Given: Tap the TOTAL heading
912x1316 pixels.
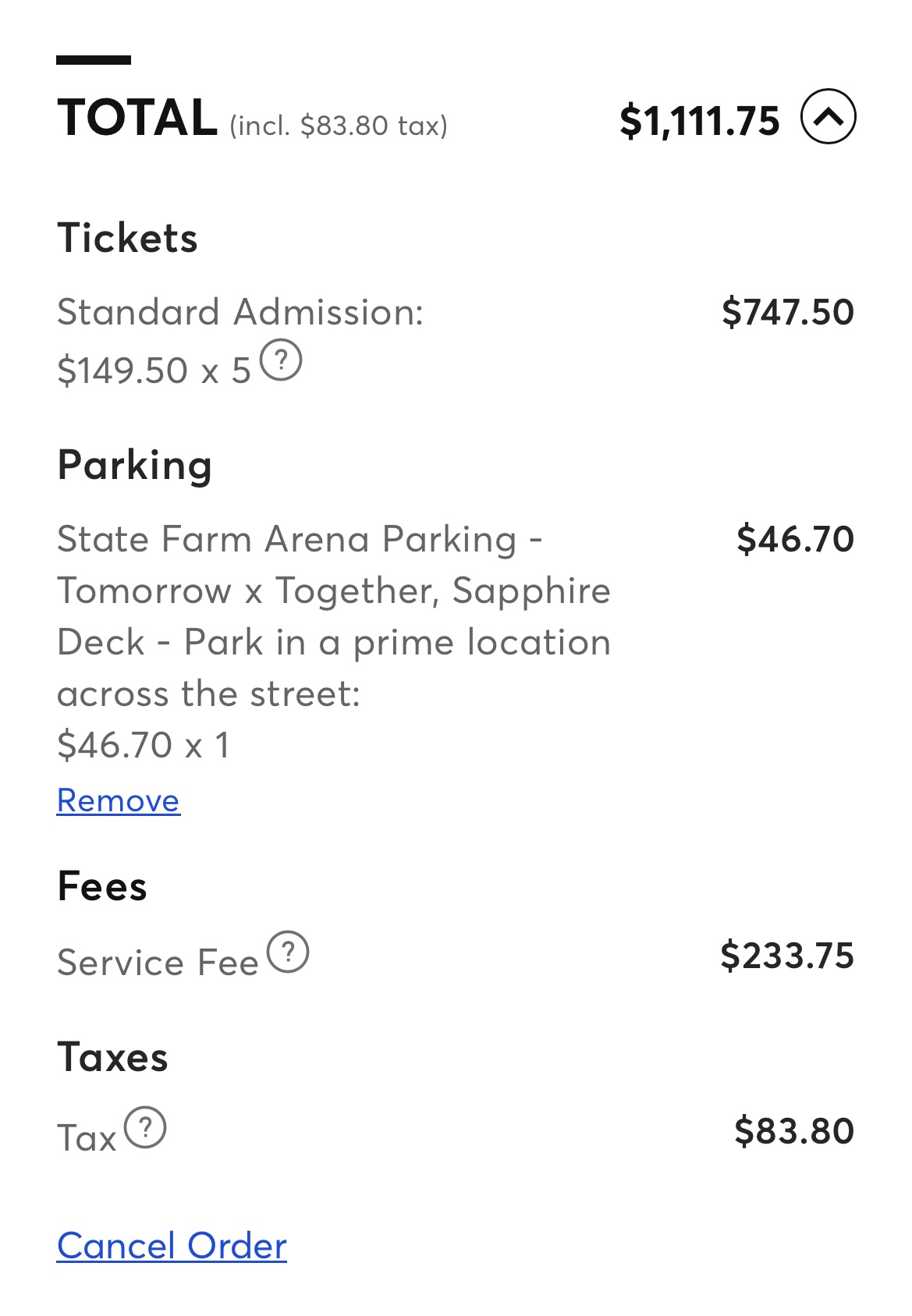Looking at the screenshot, I should click(137, 118).
